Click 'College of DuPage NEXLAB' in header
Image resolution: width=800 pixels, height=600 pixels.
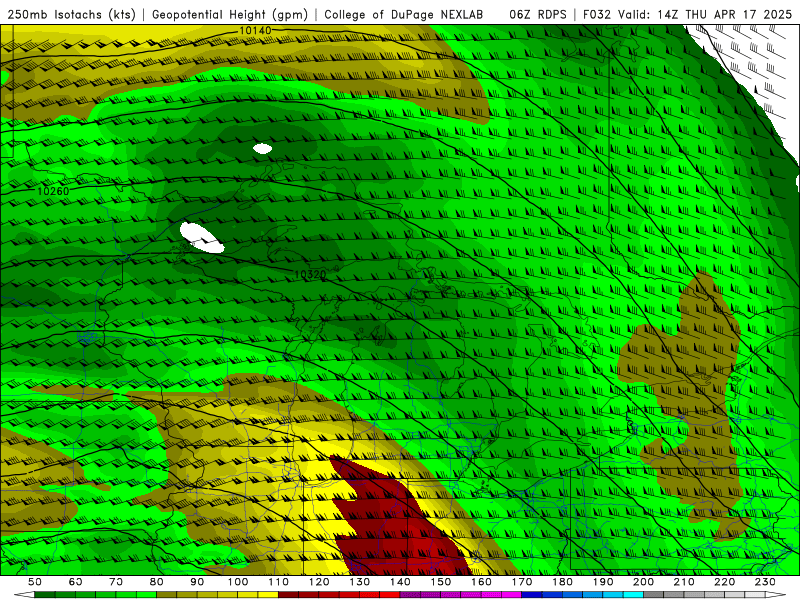point(404,15)
